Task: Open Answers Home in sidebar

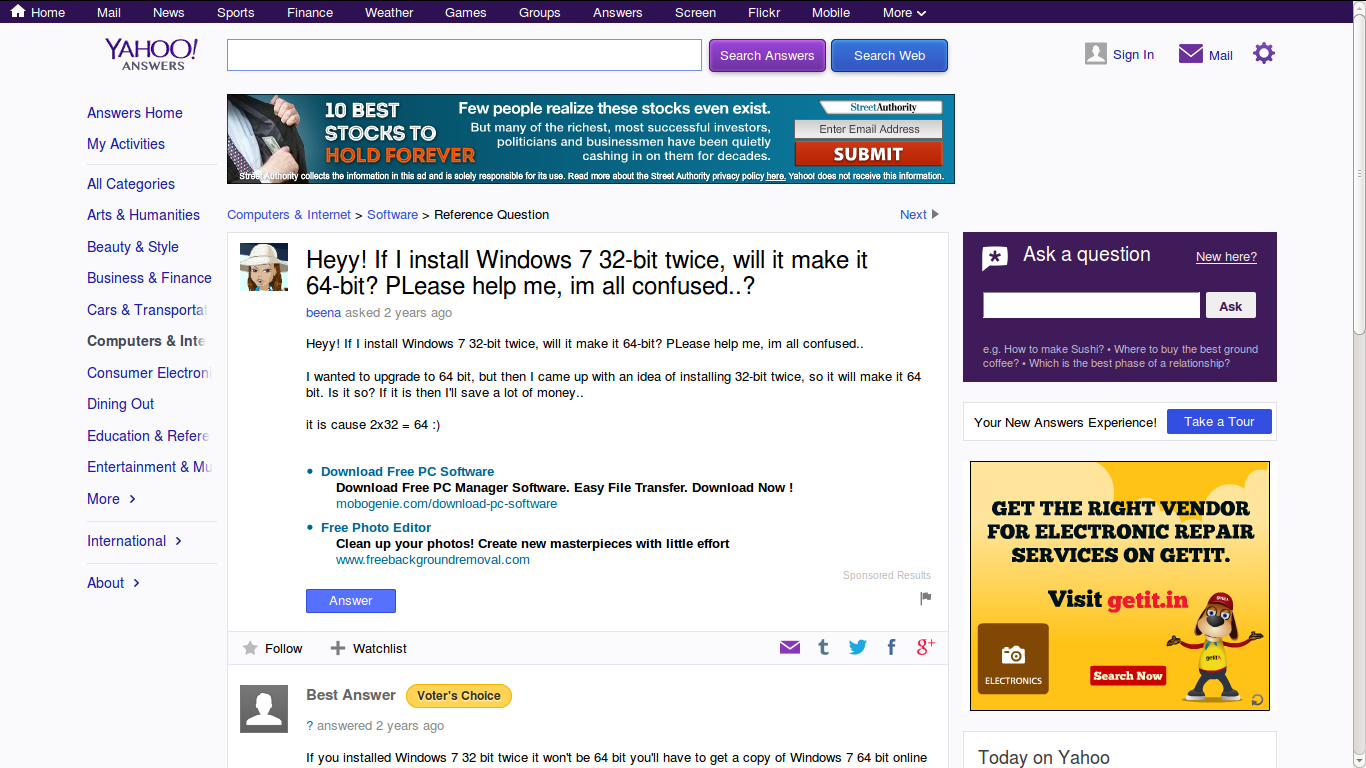Action: coord(135,113)
